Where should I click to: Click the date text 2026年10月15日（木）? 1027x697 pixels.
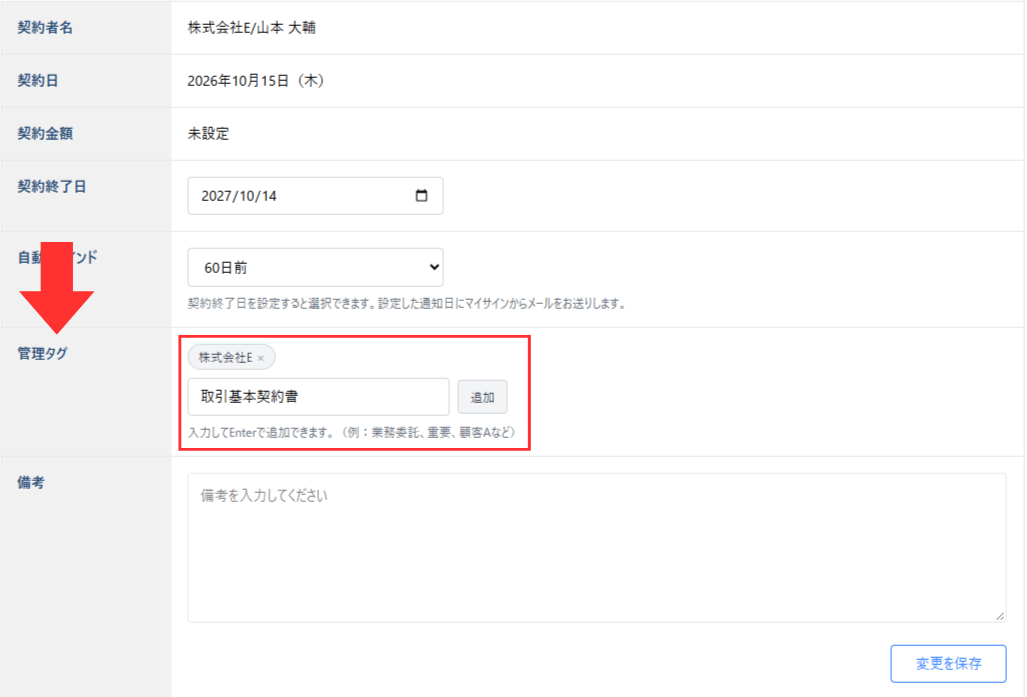click(255, 81)
